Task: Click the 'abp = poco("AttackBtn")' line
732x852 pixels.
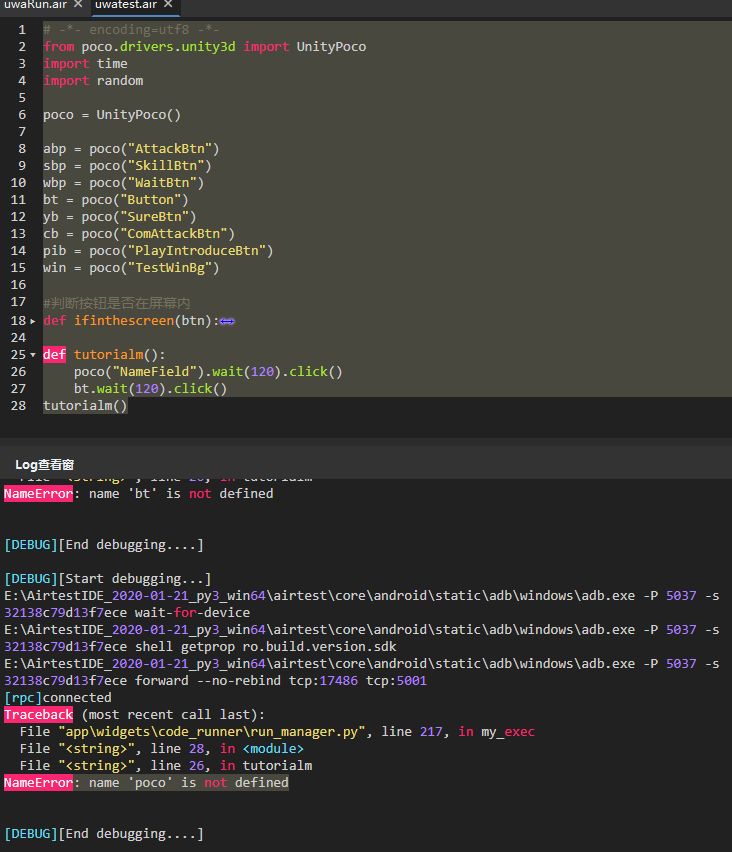Action: tap(131, 149)
